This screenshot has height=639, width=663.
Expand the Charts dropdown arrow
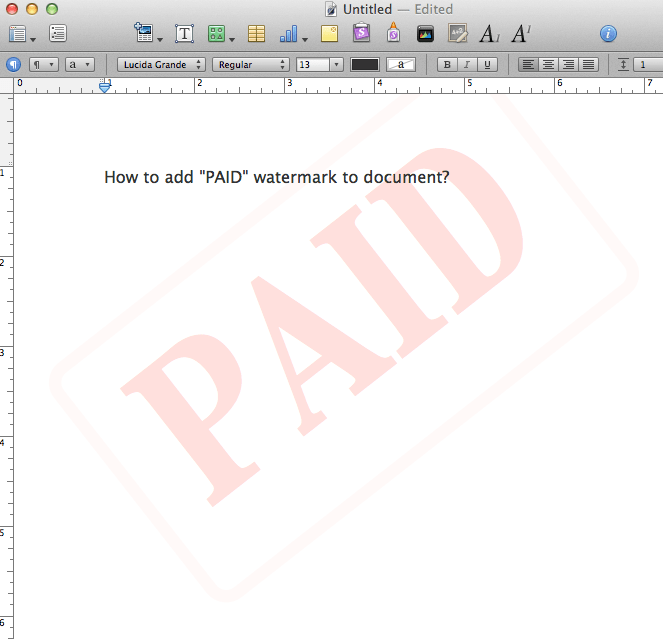305,40
